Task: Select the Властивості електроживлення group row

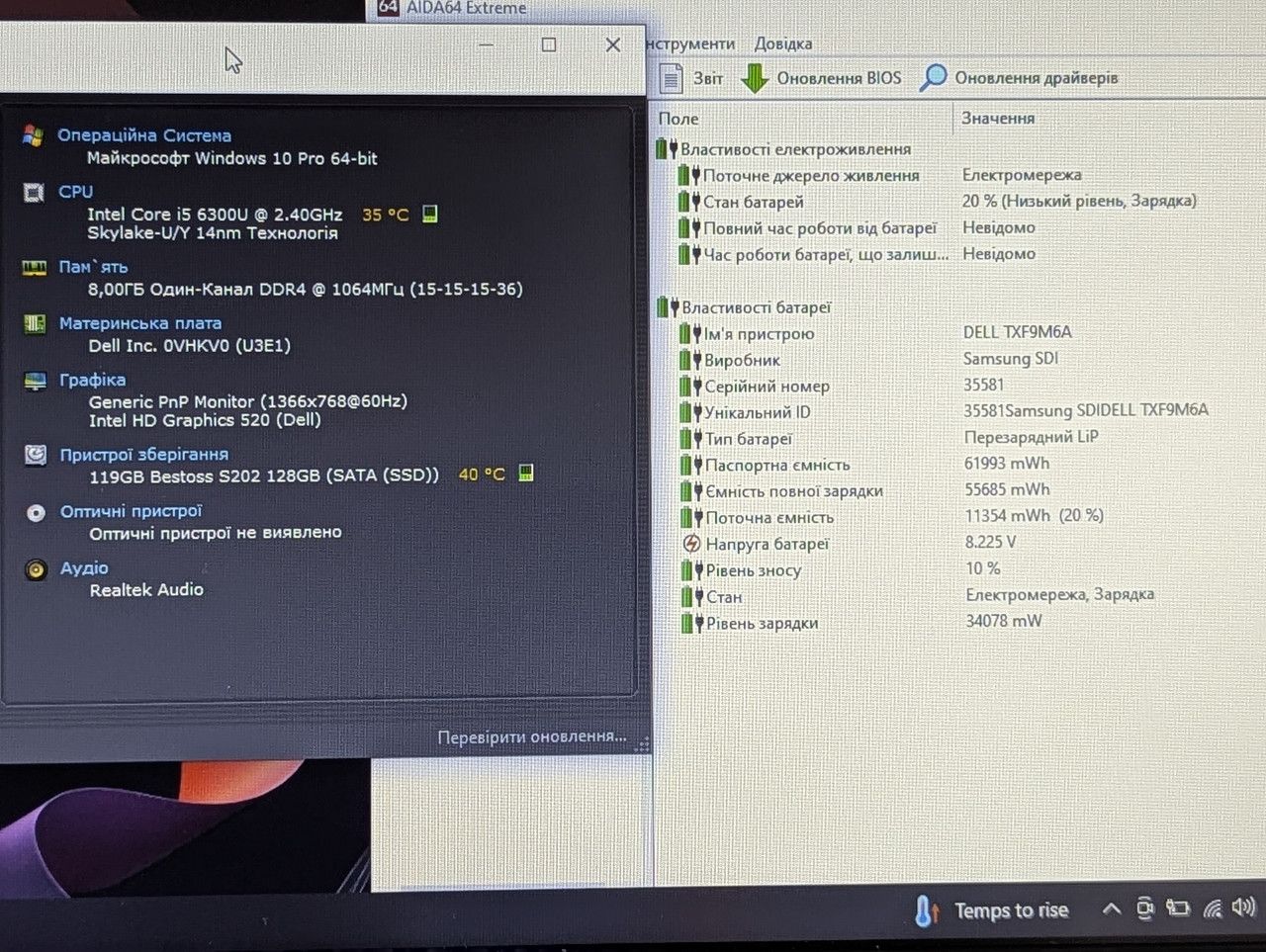Action: [796, 149]
